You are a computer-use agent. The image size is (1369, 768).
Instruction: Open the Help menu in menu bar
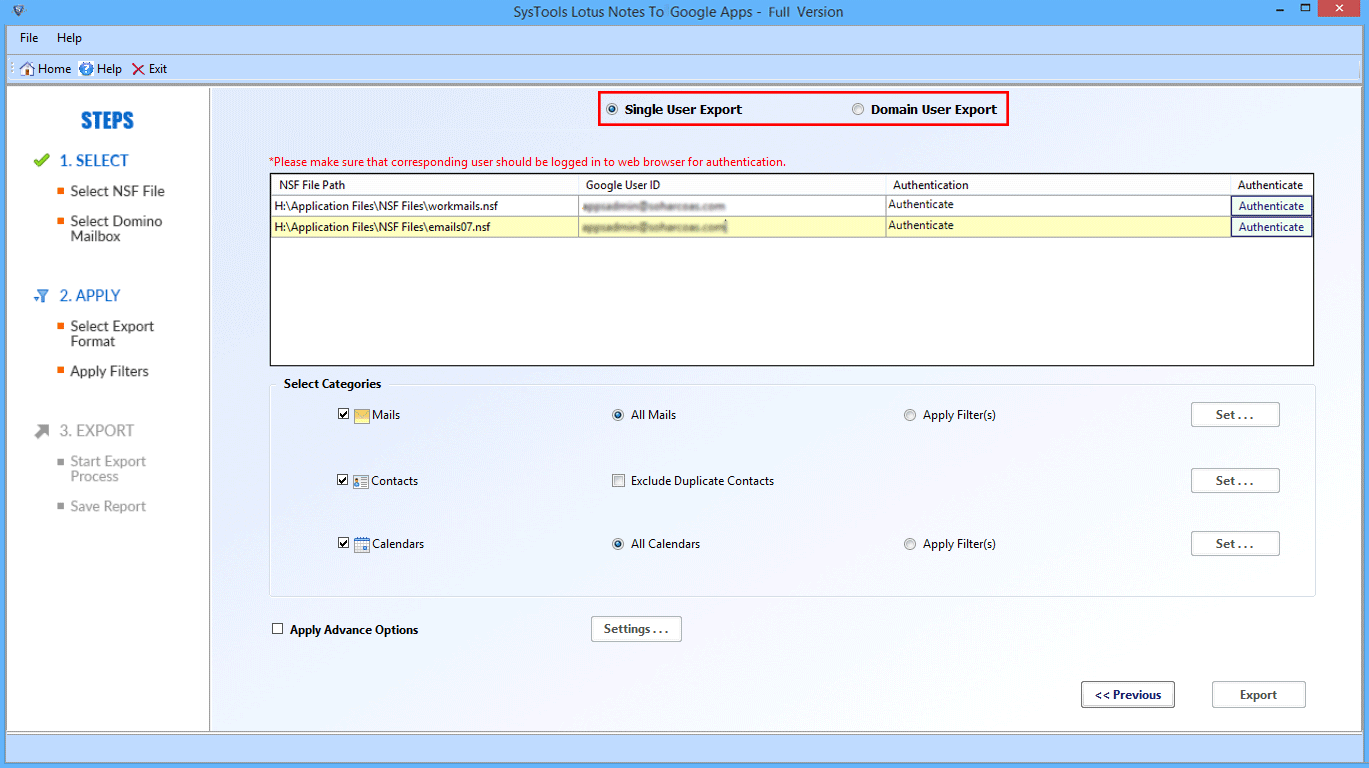(69, 38)
